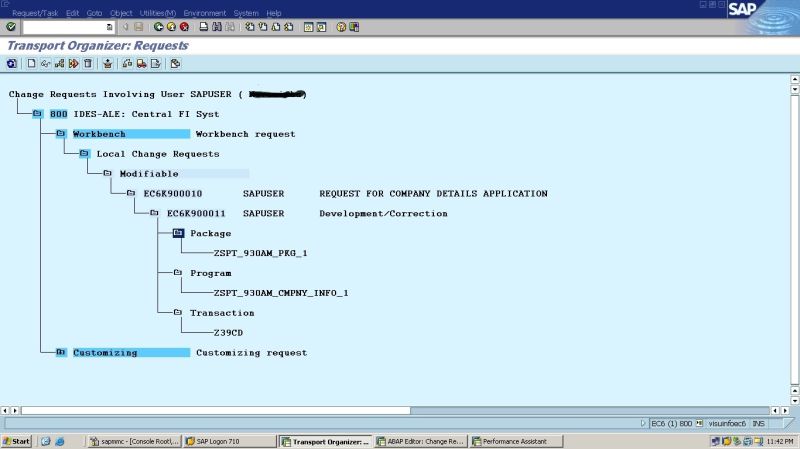
Task: Collapse the 800 IDES-ALE client node
Action: tap(37, 114)
